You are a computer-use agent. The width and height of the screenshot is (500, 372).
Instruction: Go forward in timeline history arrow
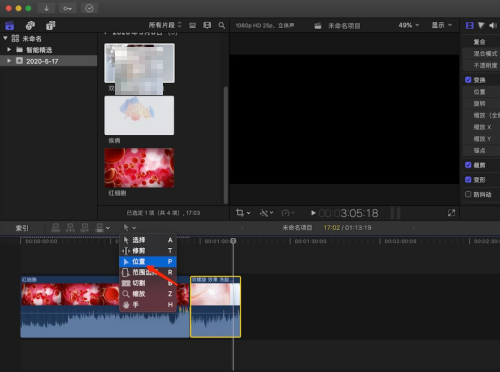click(414, 228)
